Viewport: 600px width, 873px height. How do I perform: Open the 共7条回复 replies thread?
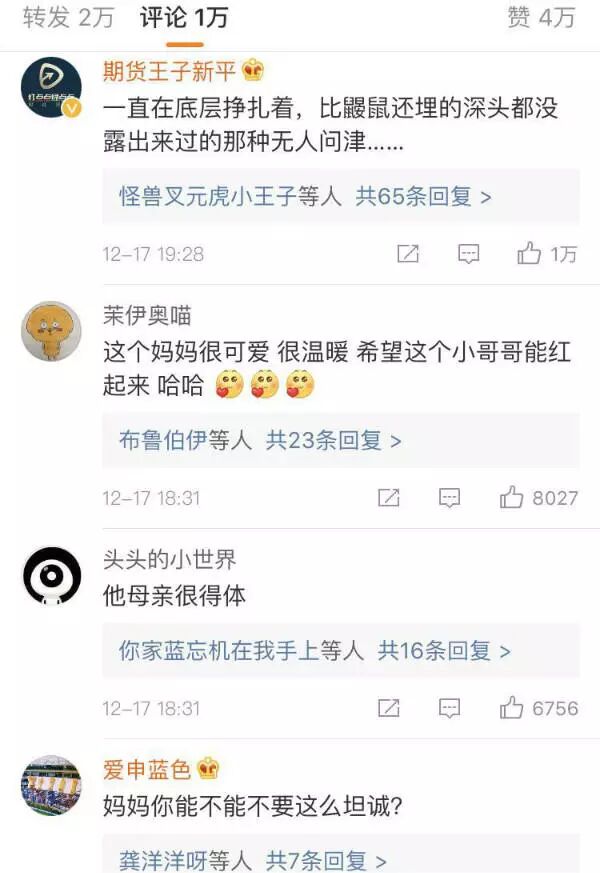(326, 860)
